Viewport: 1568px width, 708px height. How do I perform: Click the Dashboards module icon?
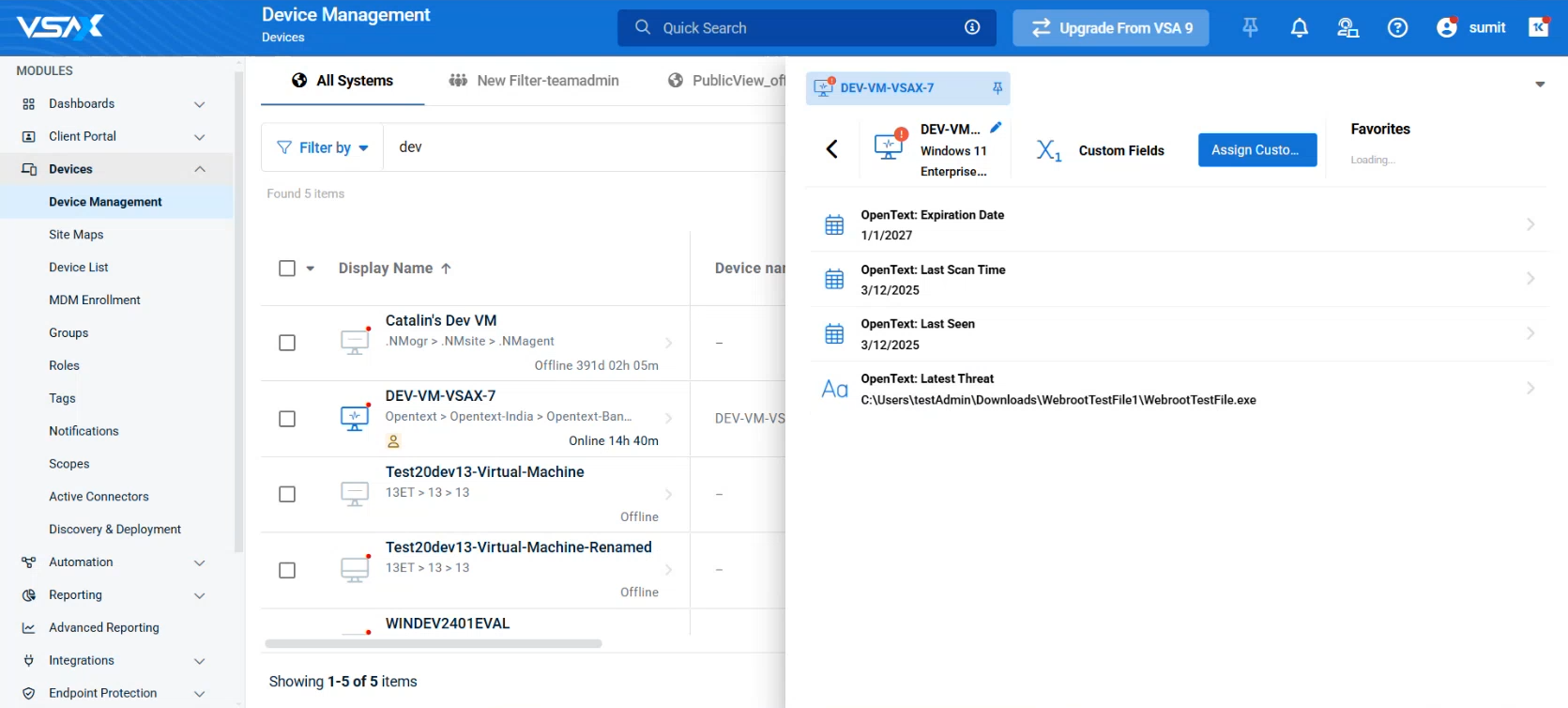(x=29, y=104)
